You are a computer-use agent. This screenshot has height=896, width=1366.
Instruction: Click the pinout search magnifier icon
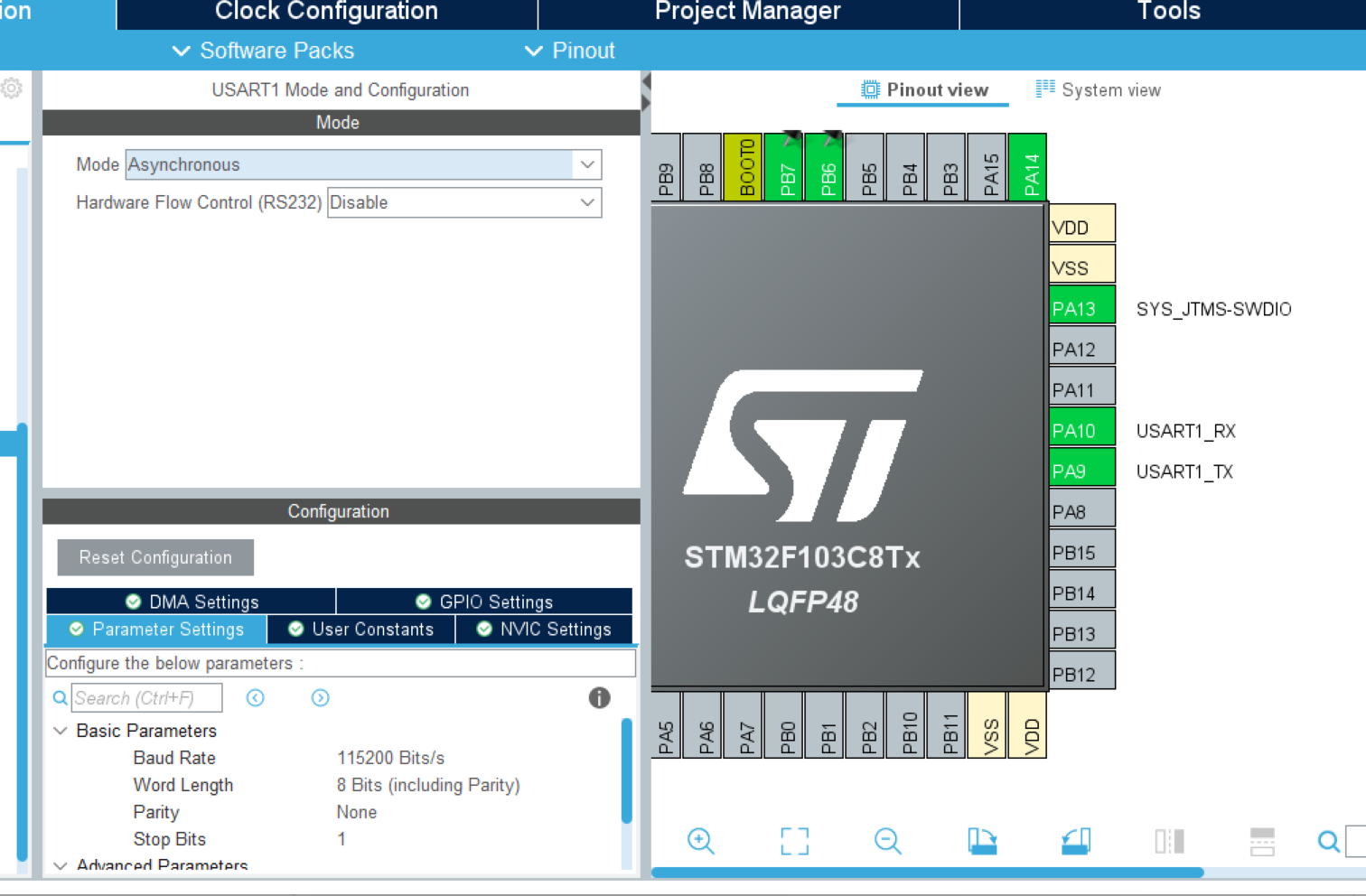tap(1328, 842)
